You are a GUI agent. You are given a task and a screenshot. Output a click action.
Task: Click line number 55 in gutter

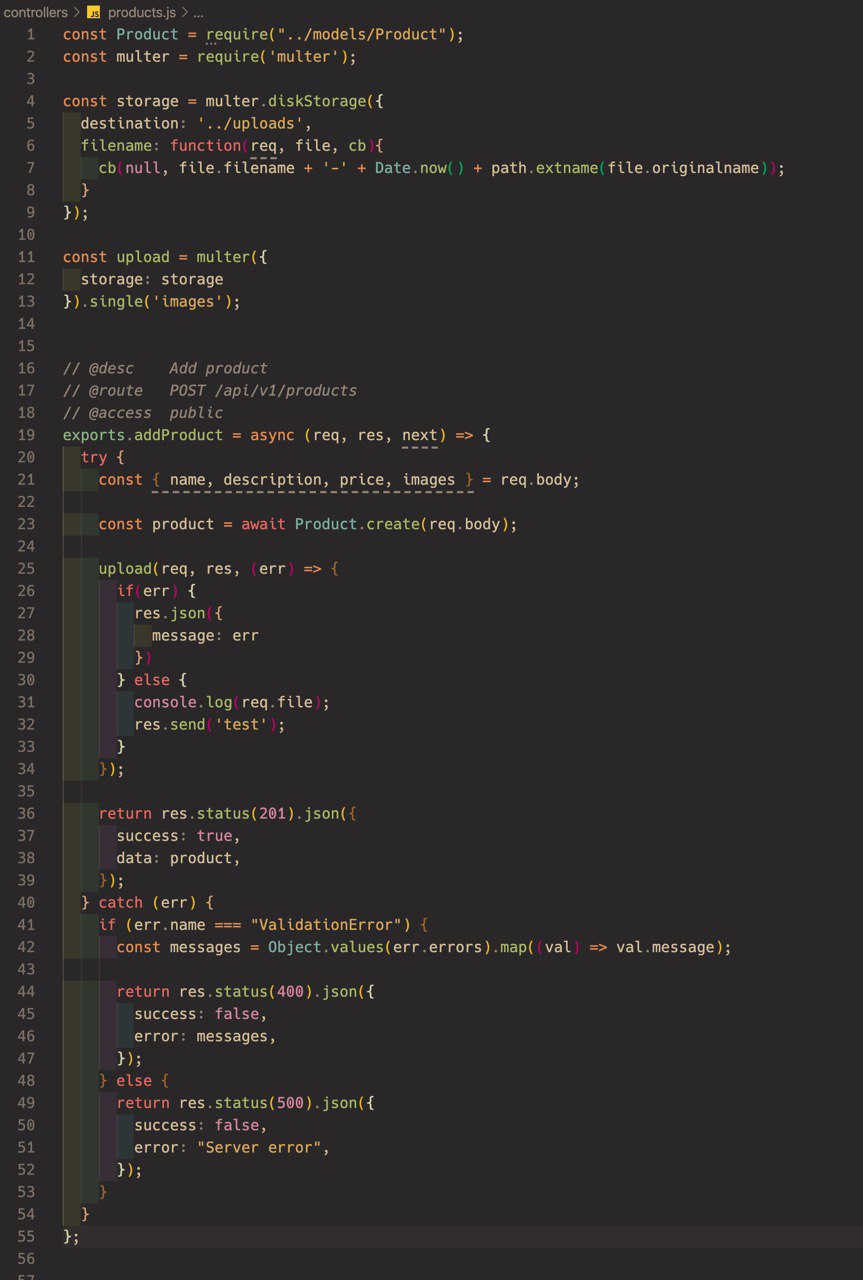click(x=27, y=1237)
